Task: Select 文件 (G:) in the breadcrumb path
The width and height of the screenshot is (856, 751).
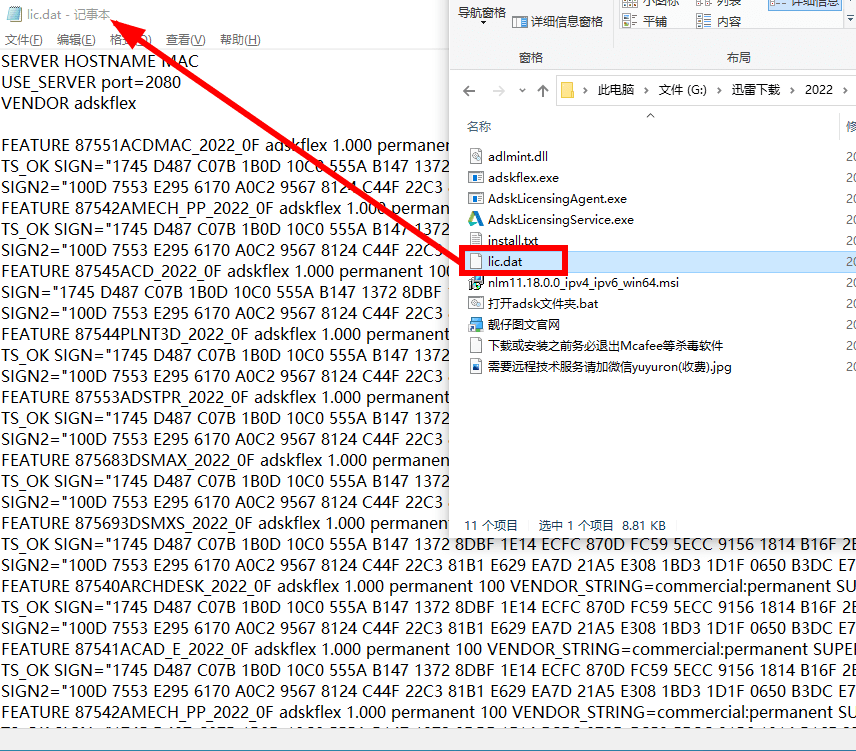Action: click(682, 90)
